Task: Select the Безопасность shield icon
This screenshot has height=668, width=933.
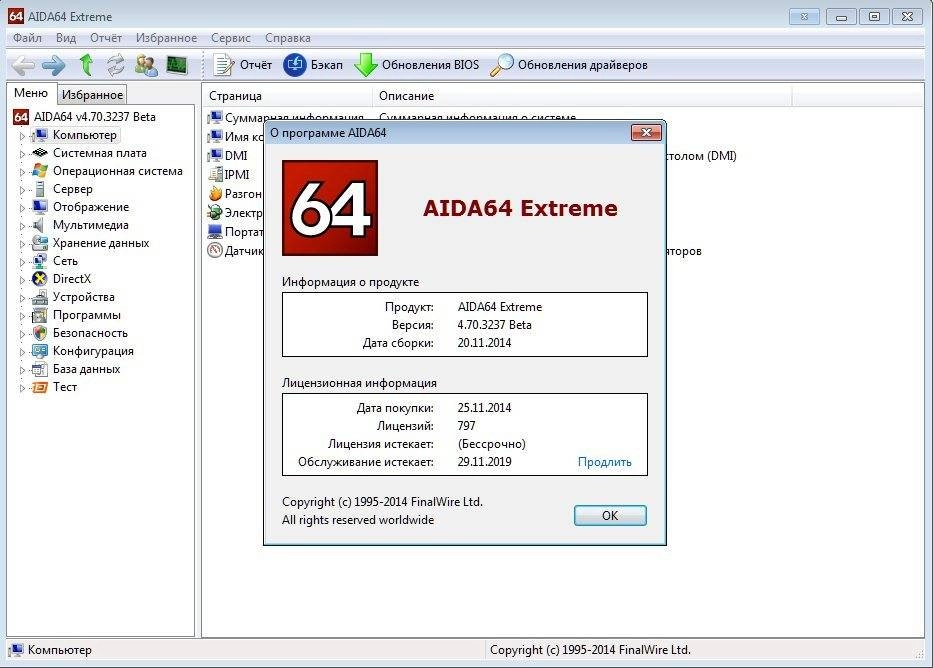Action: (40, 333)
